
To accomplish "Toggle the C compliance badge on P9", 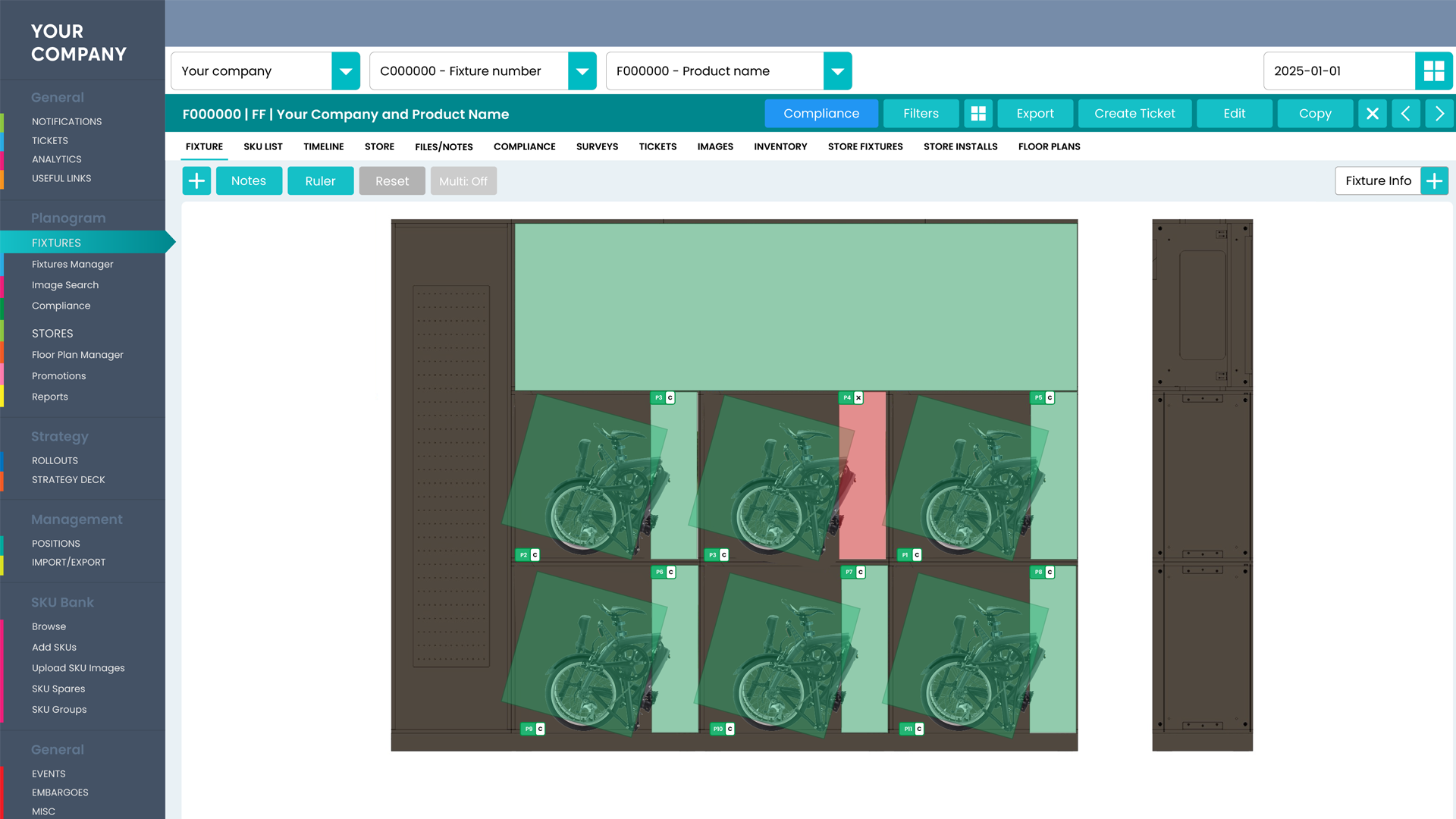I will 540,729.
